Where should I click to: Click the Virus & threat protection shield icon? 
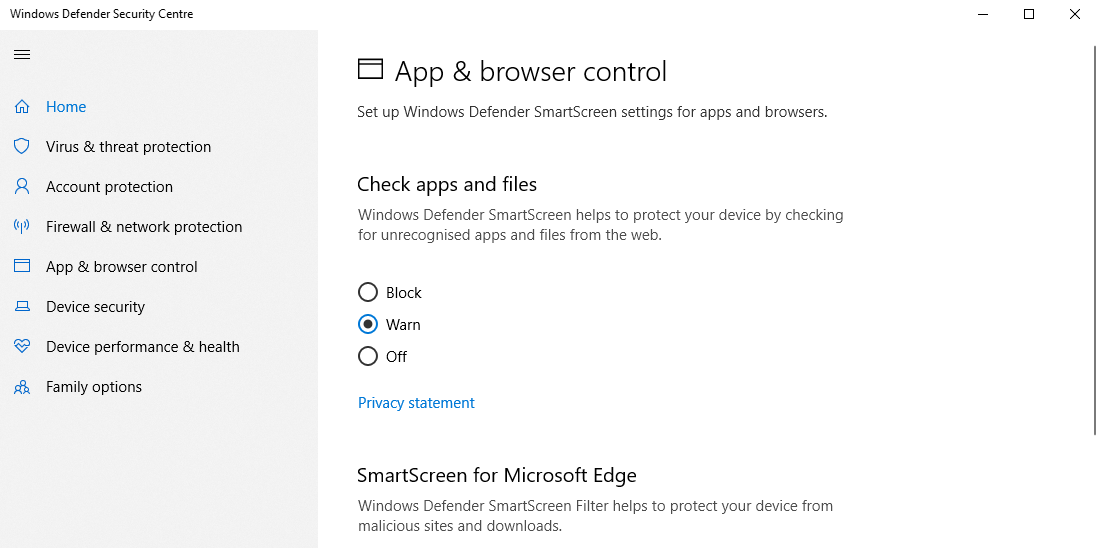click(22, 147)
